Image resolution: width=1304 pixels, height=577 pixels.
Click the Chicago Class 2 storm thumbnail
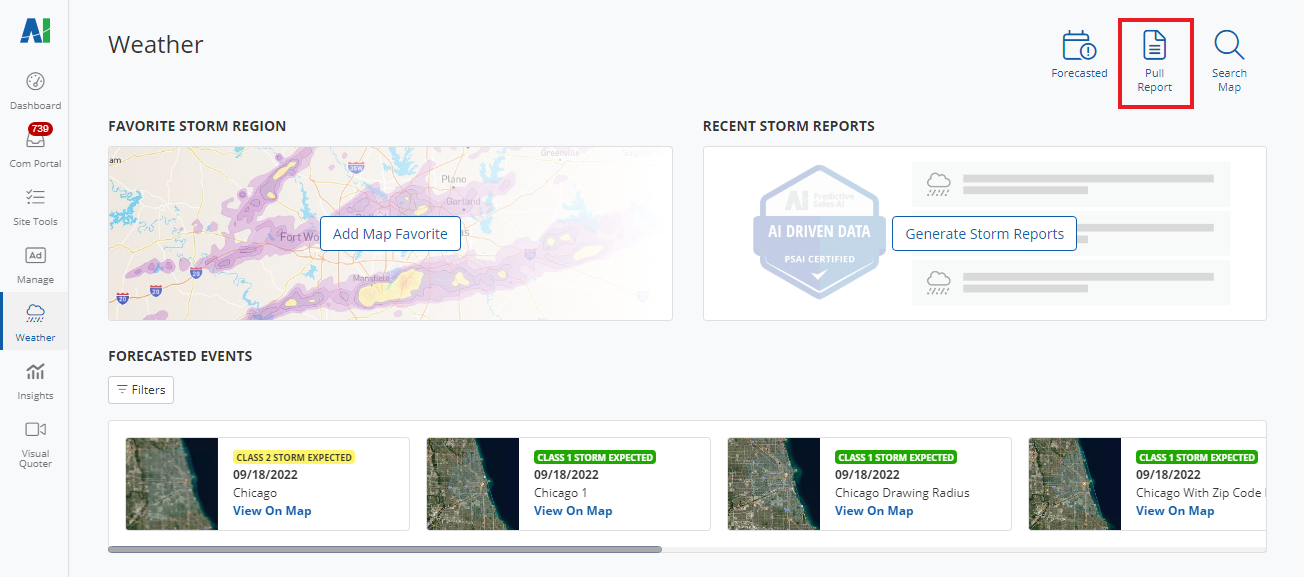172,484
